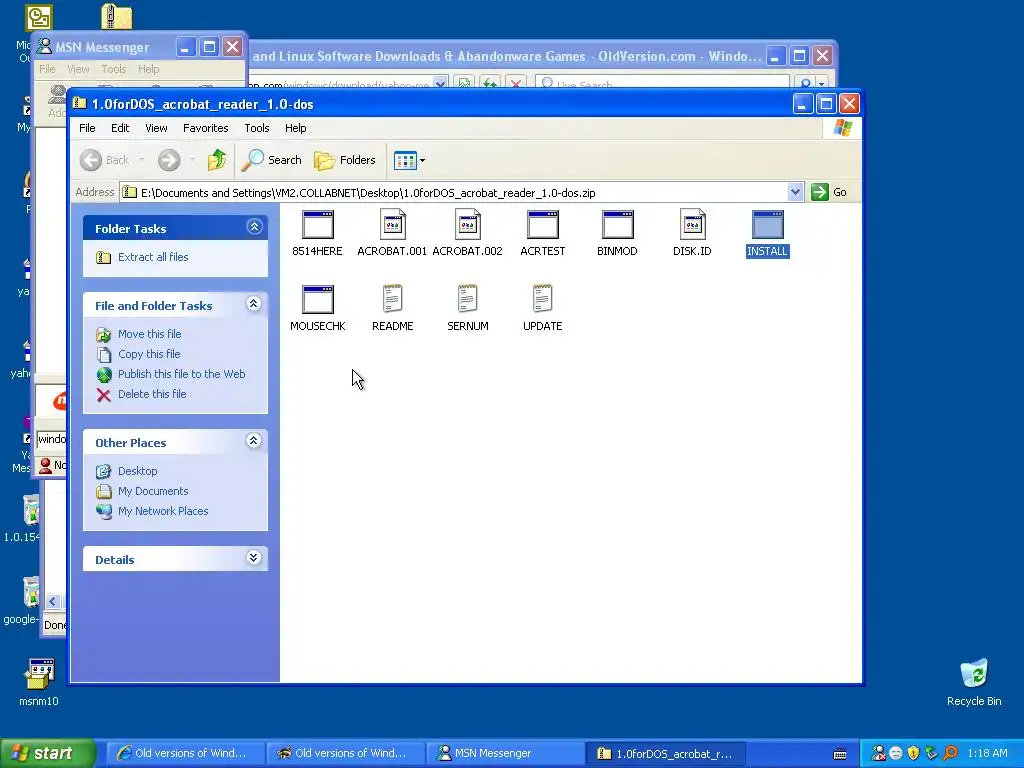Click the 1.0forDOS_acrobat taskbar button
Viewport: 1024px width, 768px height.
(665, 754)
